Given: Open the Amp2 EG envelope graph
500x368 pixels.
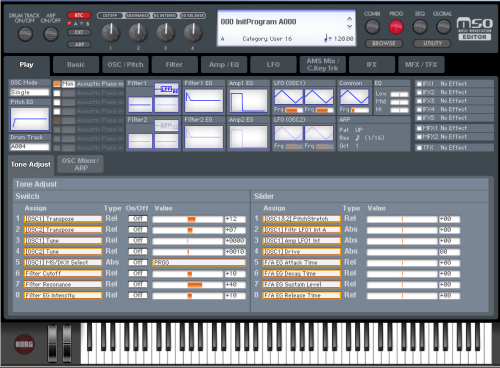Looking at the screenshot, I should (248, 137).
